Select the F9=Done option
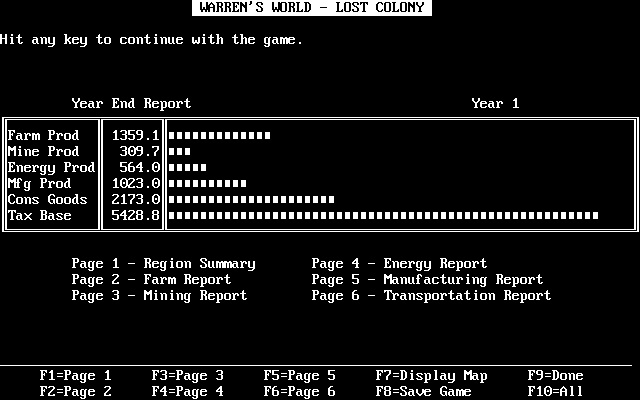Screen dimensions: 640x400 [556, 376]
